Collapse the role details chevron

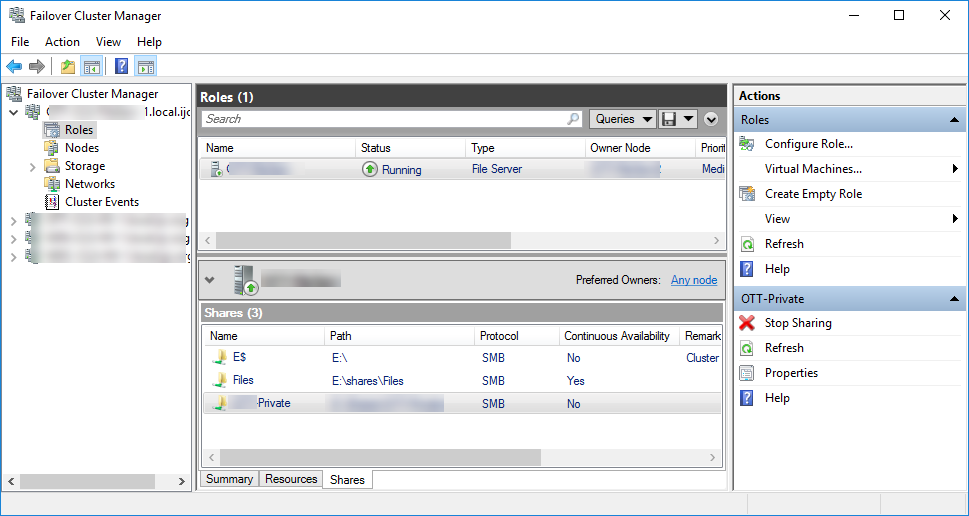click(210, 280)
